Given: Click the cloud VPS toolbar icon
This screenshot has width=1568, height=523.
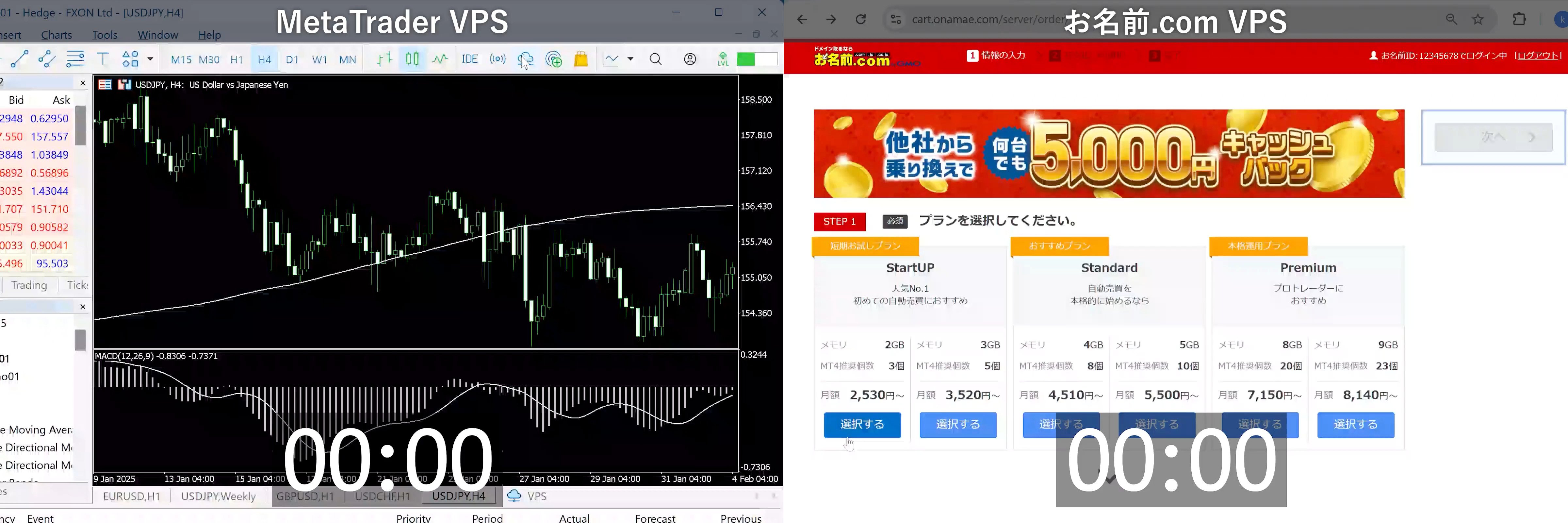Looking at the screenshot, I should point(525,59).
